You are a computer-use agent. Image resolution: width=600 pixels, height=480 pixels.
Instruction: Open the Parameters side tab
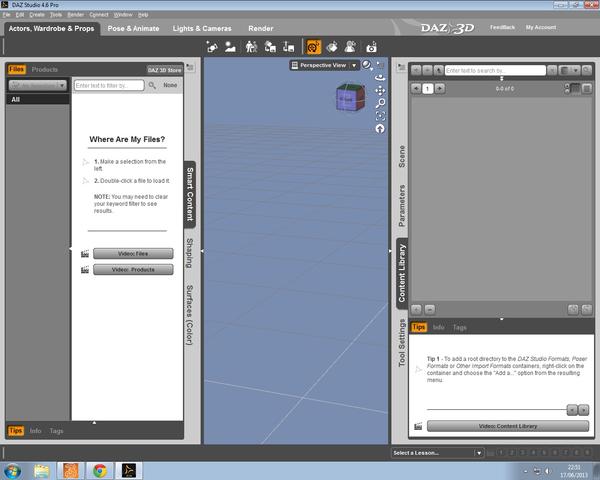402,206
